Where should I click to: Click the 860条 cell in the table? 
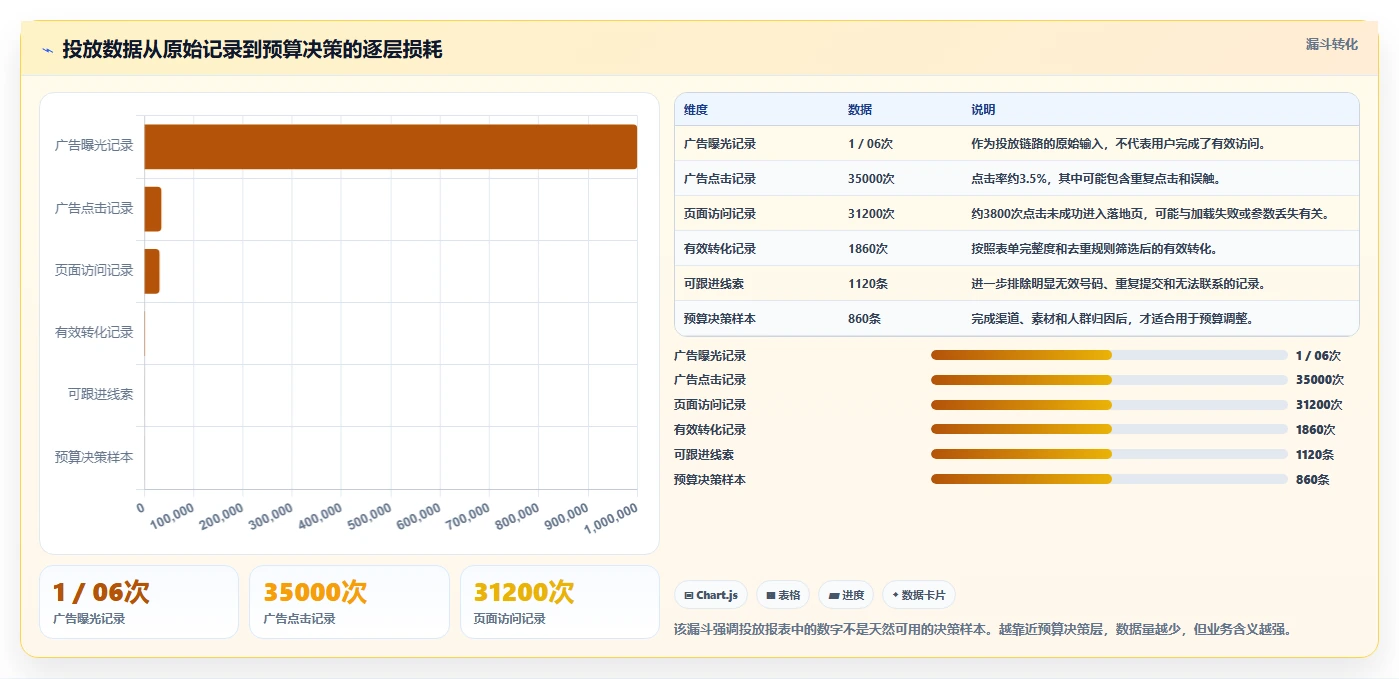864,319
